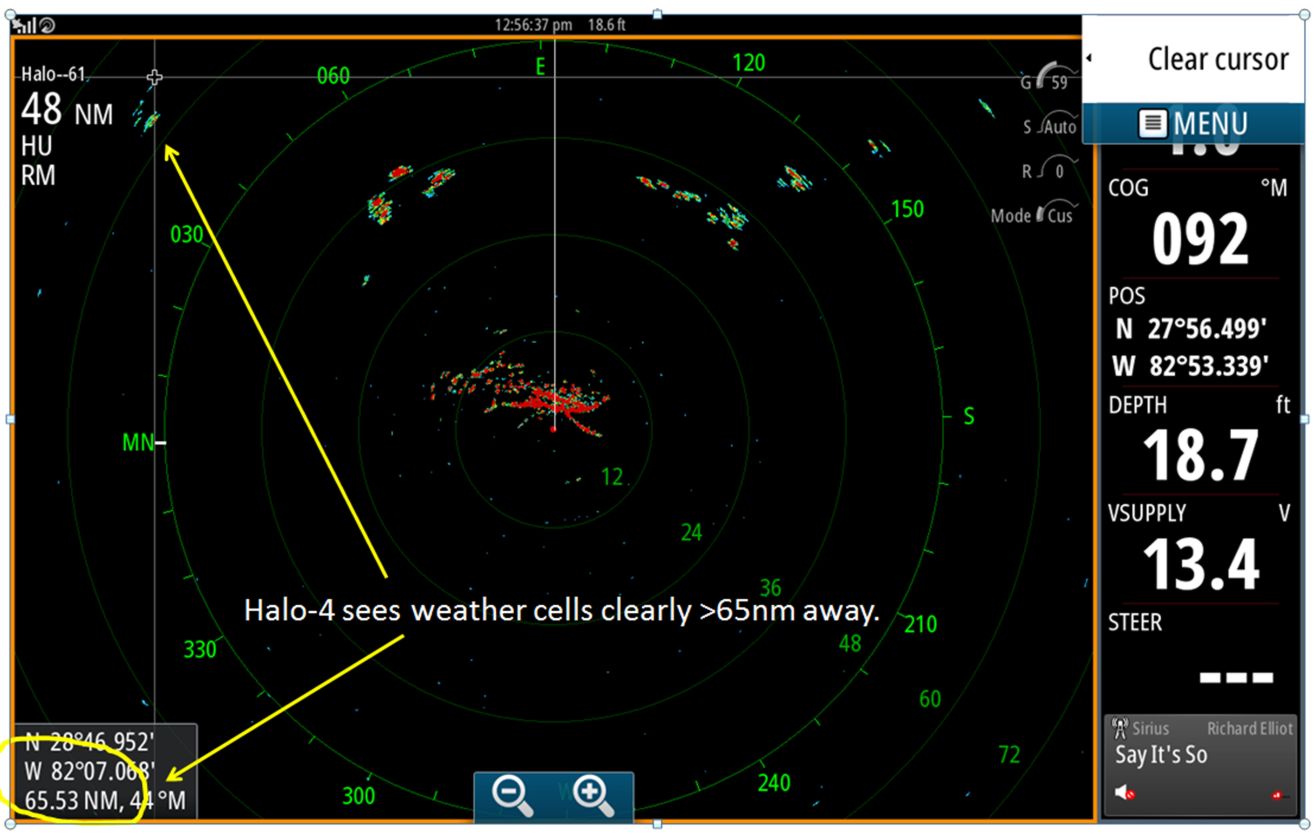Click the 060 bearing label
Viewport: 1313px width, 834px height.
[x=334, y=76]
